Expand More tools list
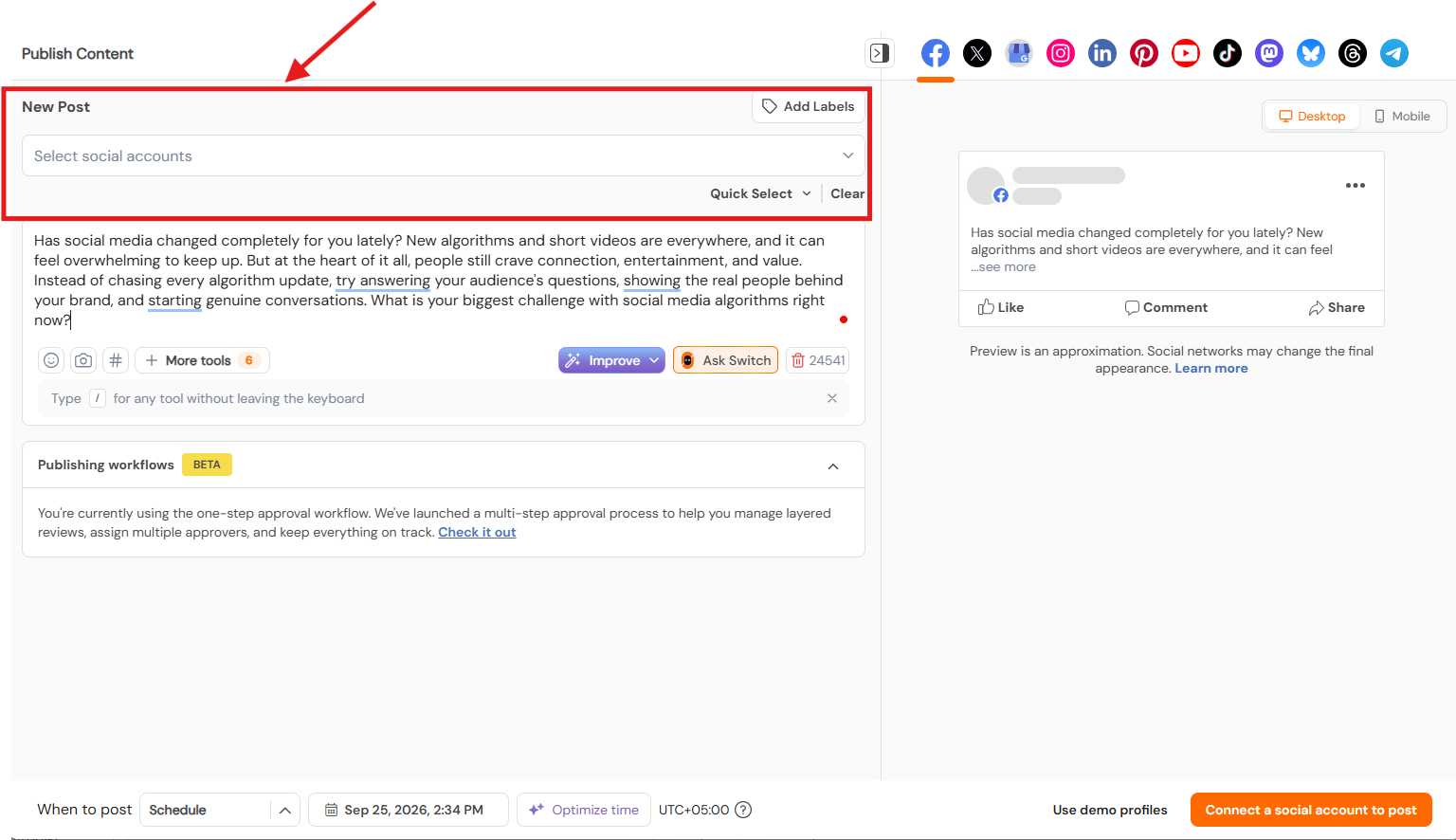Viewport: 1456px width, 840px height. pyautogui.click(x=202, y=360)
